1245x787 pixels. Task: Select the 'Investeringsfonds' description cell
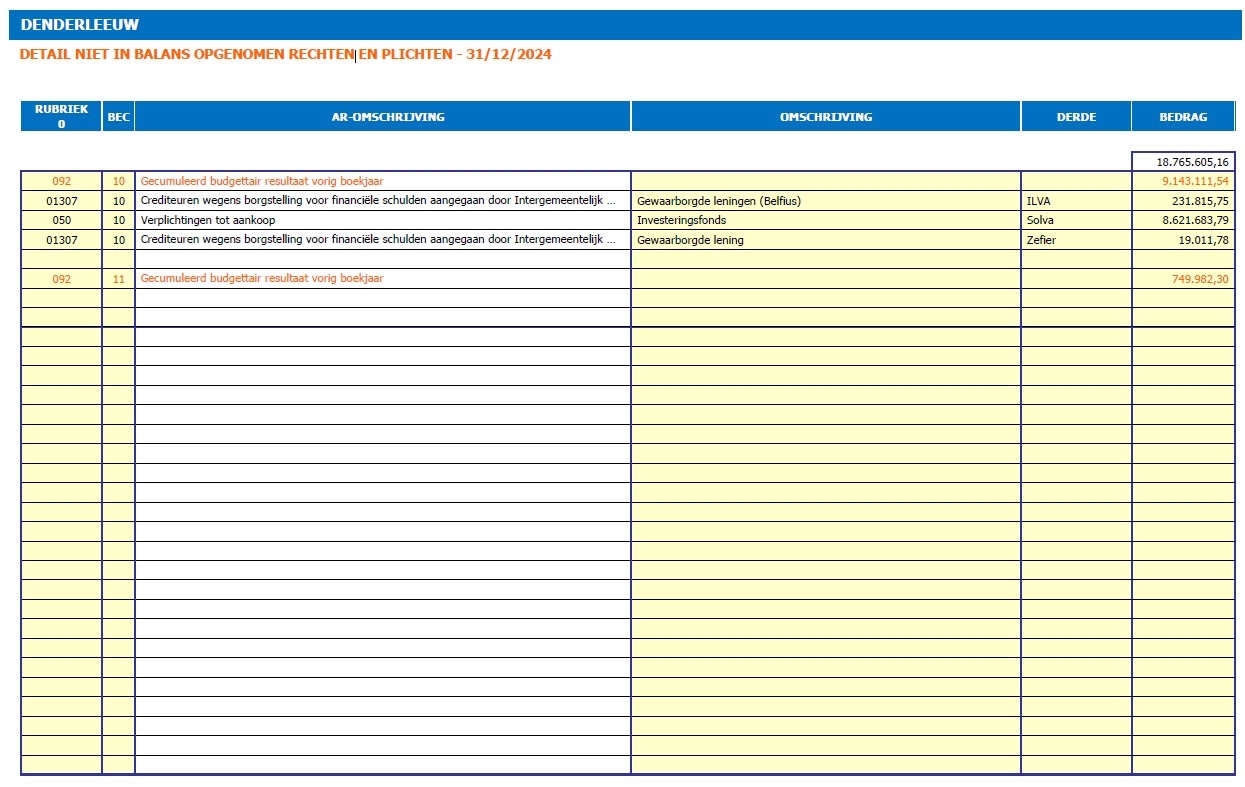826,220
